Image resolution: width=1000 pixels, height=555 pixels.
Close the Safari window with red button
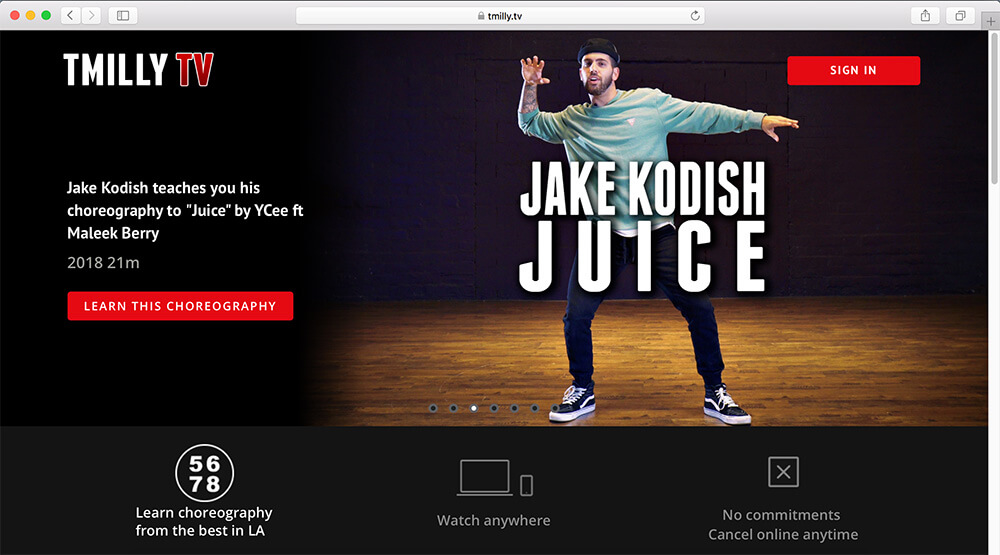(15, 15)
